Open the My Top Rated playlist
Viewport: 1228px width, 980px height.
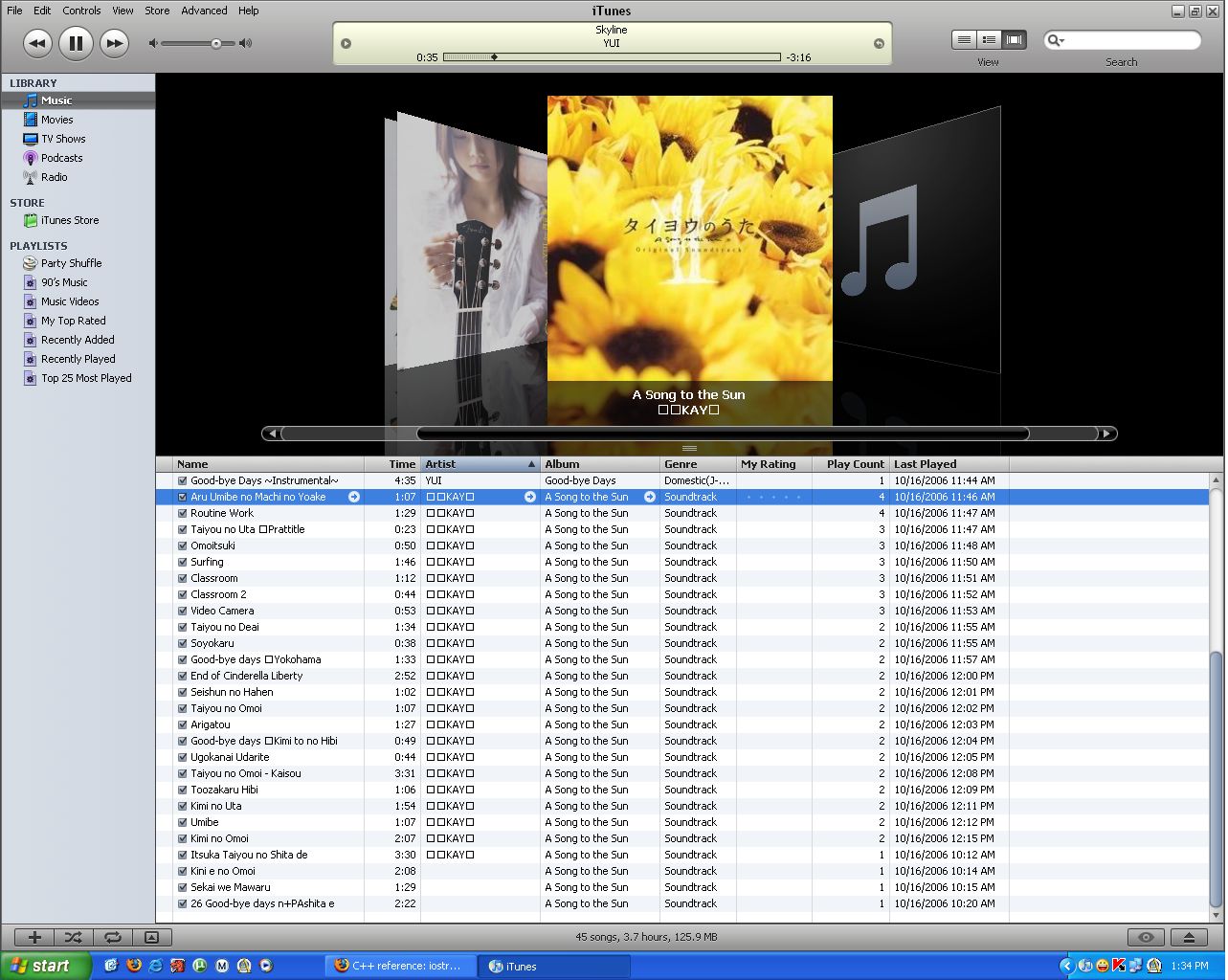(x=73, y=321)
